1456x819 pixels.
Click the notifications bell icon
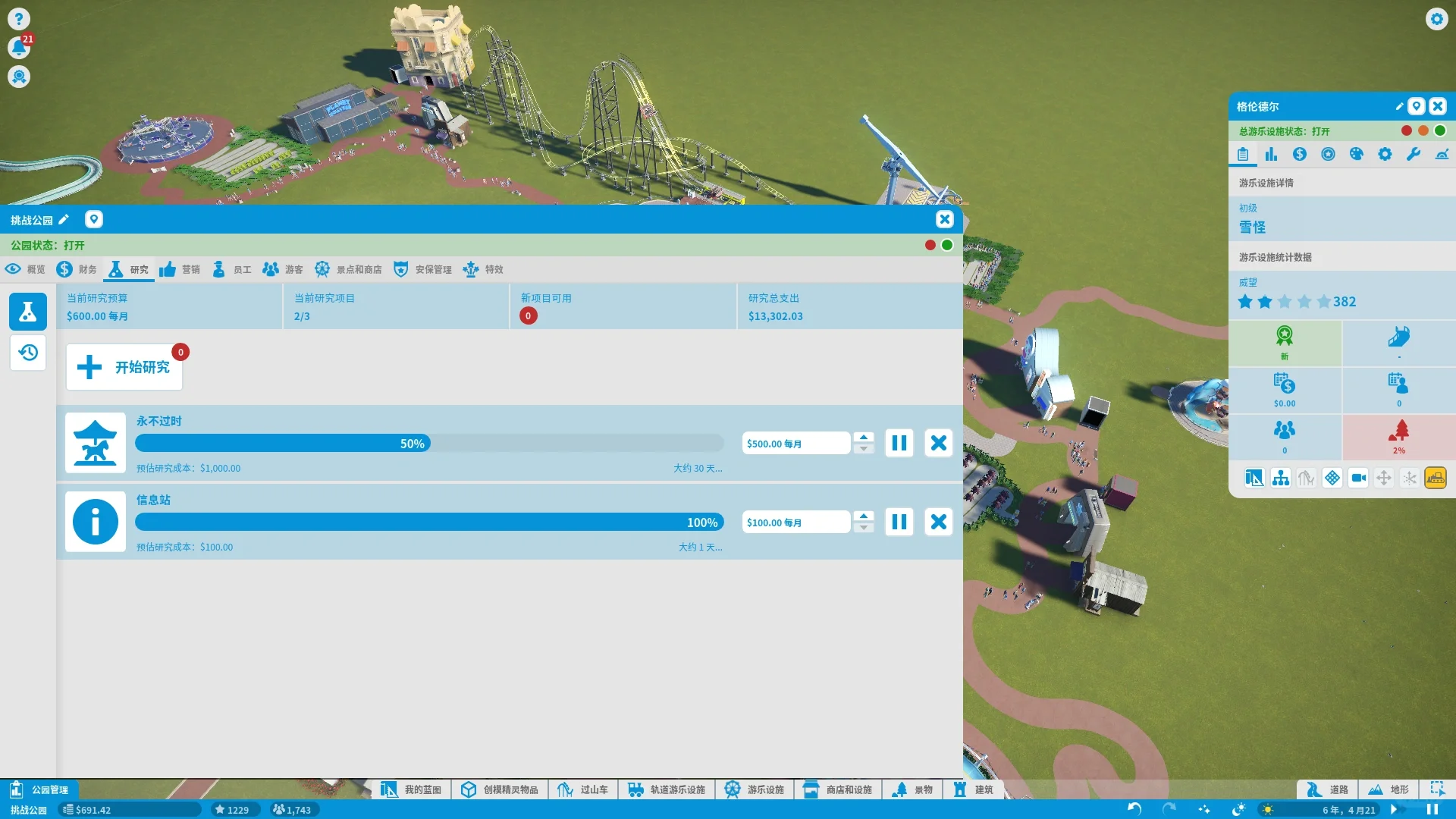pos(18,48)
